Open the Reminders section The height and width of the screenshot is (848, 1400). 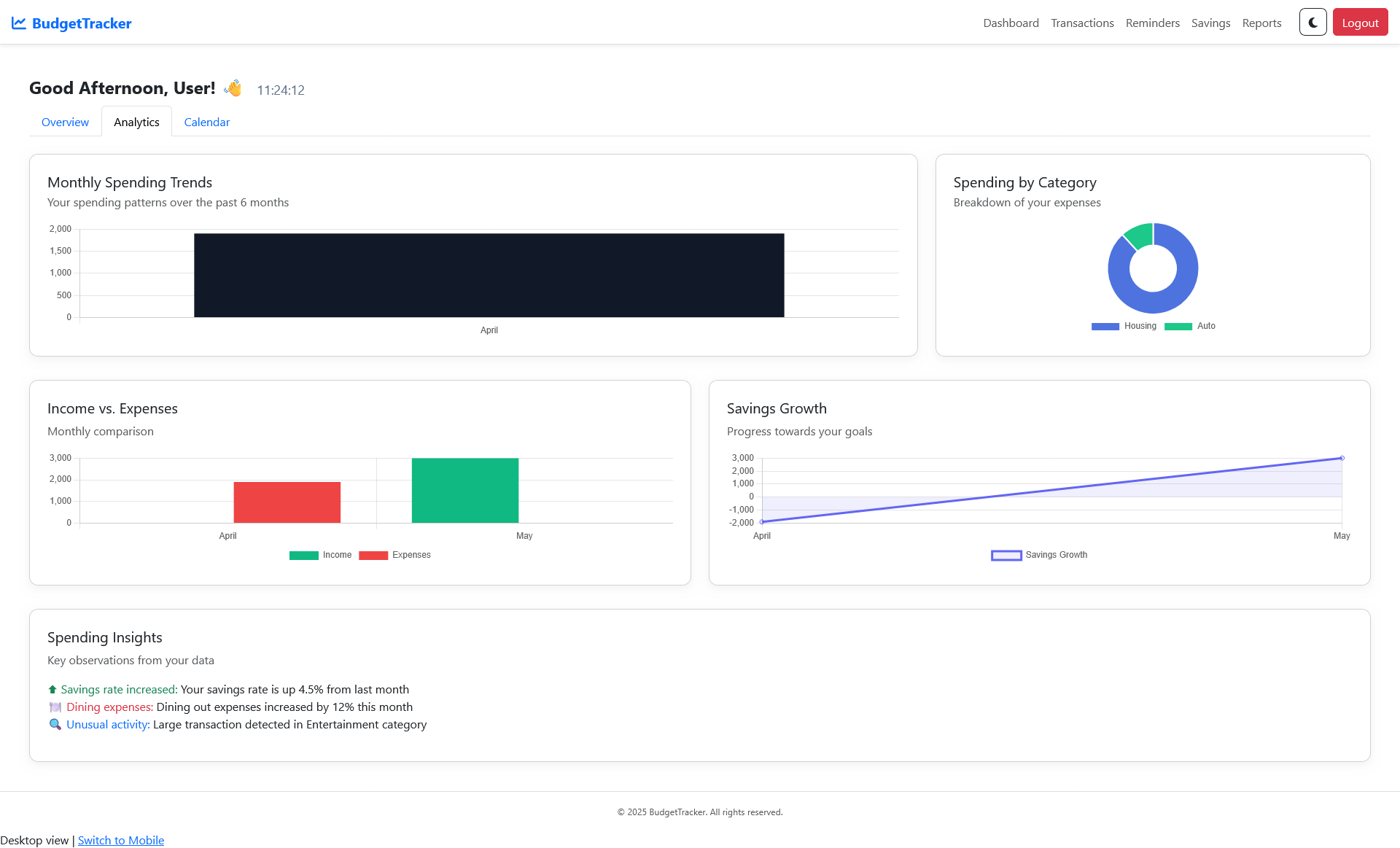click(1152, 23)
